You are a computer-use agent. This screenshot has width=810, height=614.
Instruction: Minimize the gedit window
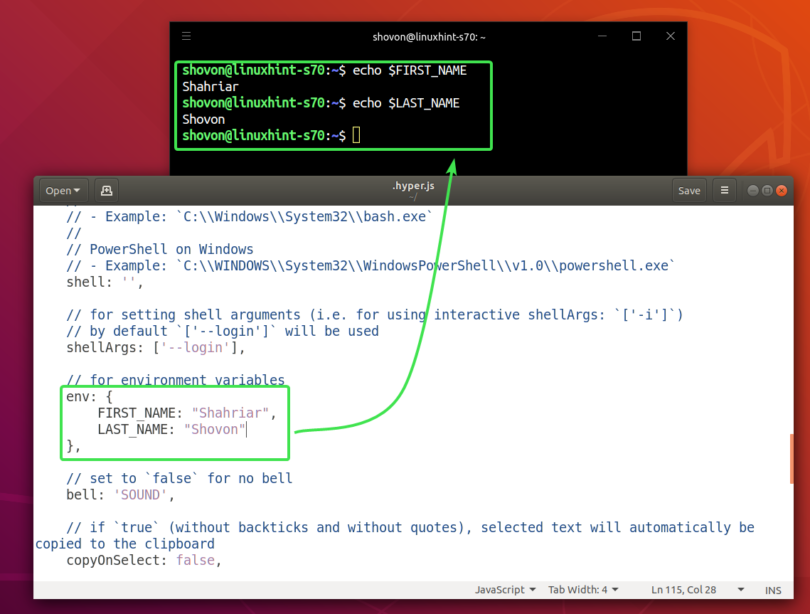753,191
